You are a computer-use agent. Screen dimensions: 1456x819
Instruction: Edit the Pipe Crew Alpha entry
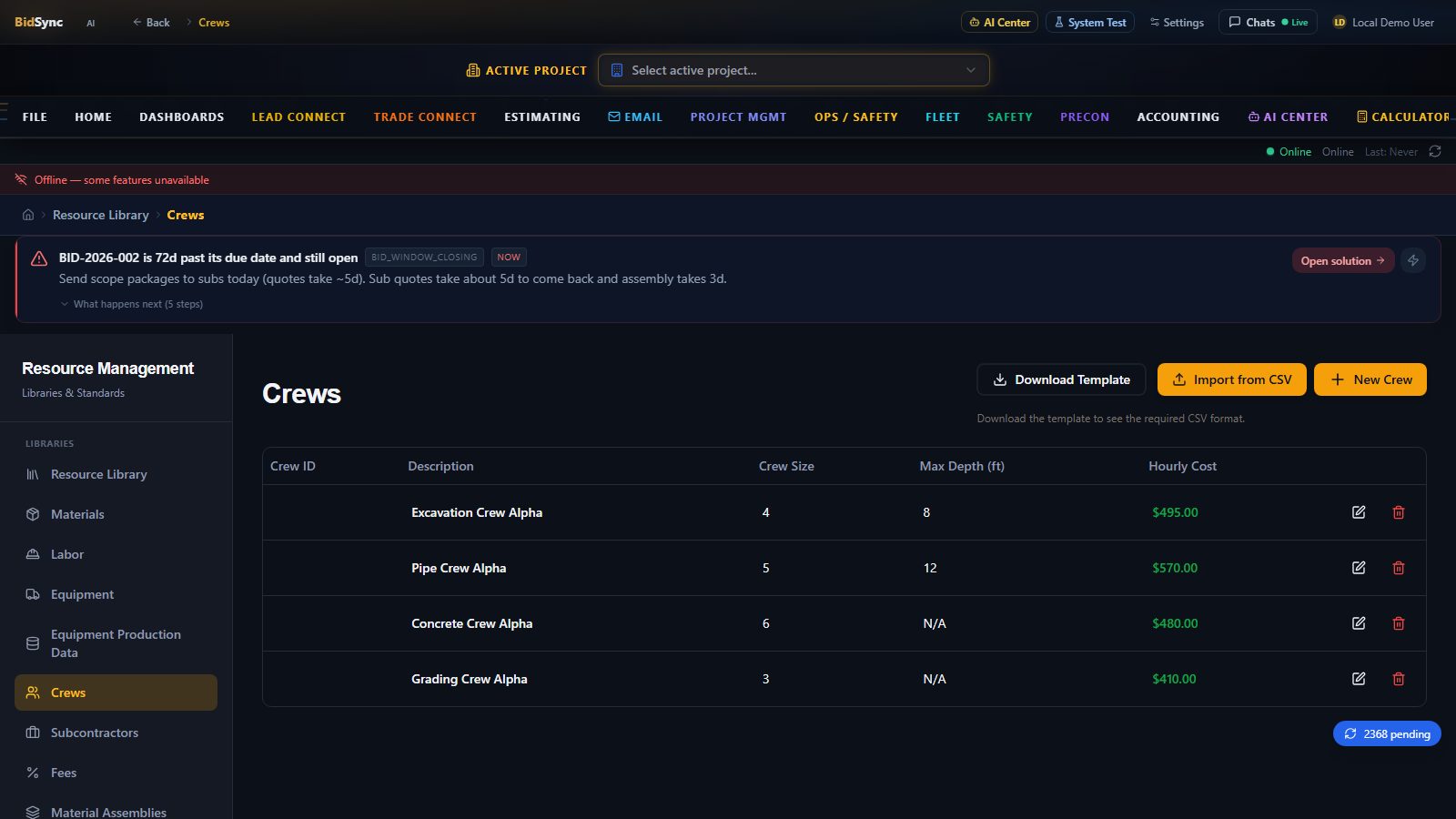click(x=1359, y=568)
